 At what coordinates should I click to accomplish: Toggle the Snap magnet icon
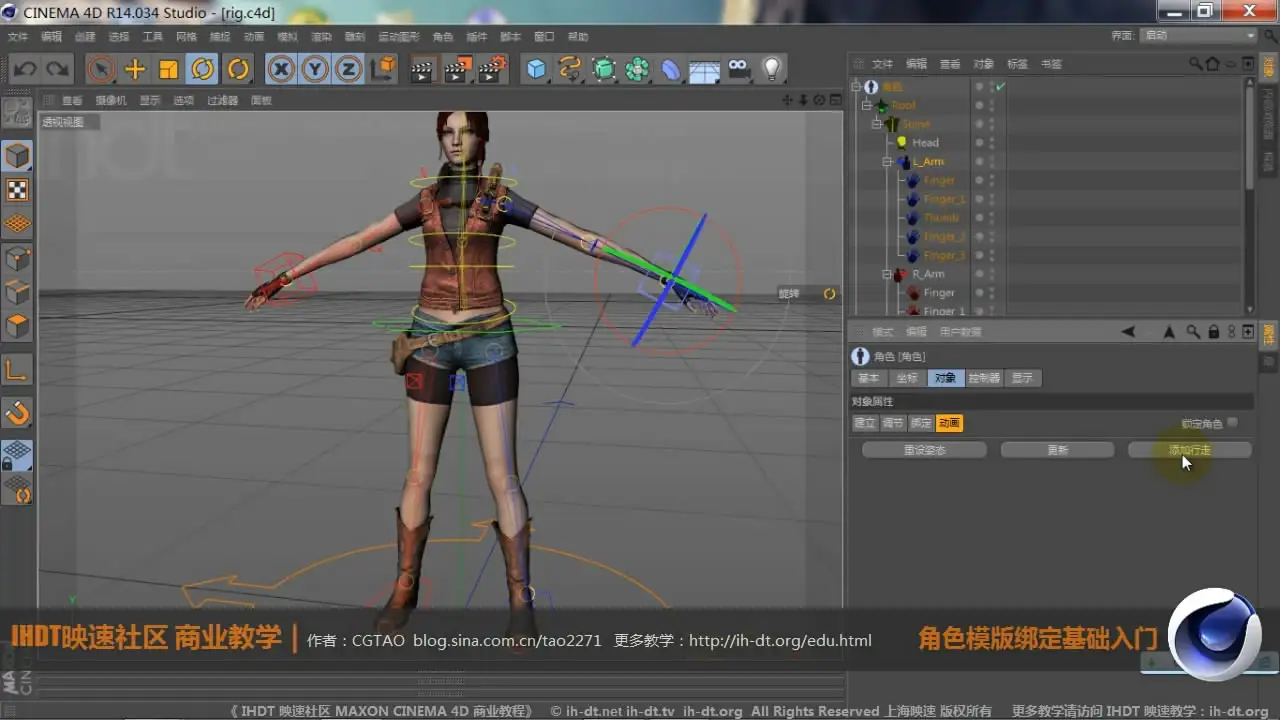pyautogui.click(x=17, y=412)
